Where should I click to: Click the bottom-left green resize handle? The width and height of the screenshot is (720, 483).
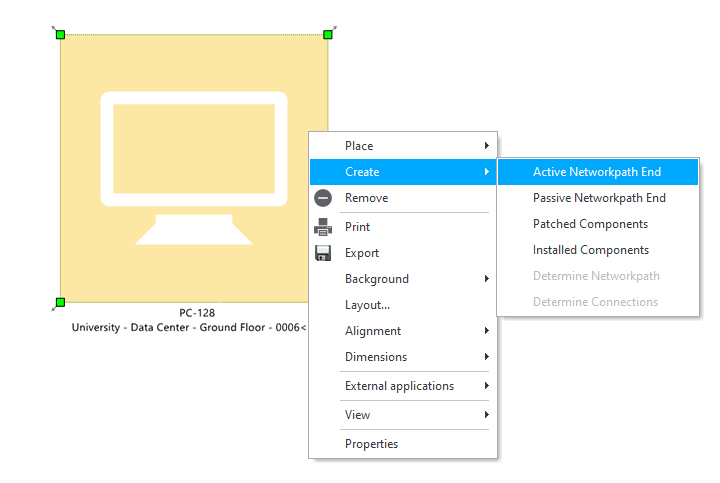pyautogui.click(x=60, y=302)
